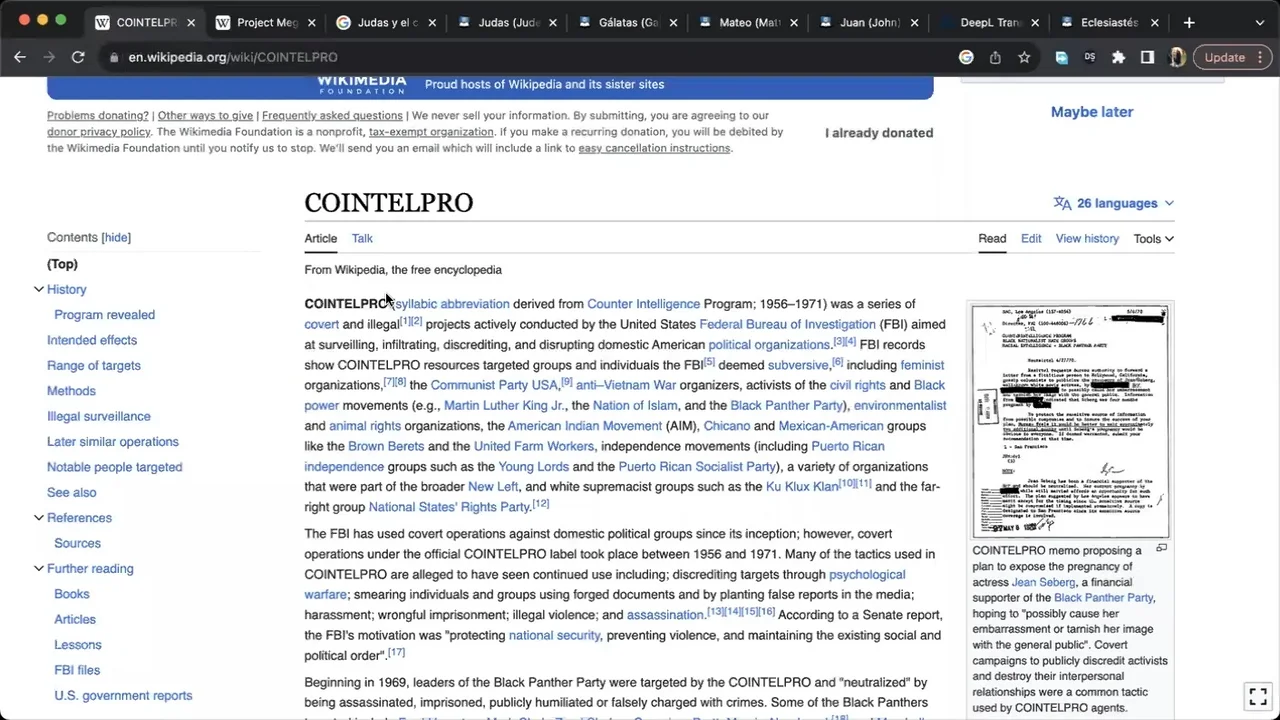
Task: Click the COINTELPRO memo thumbnail image
Action: click(x=1070, y=421)
